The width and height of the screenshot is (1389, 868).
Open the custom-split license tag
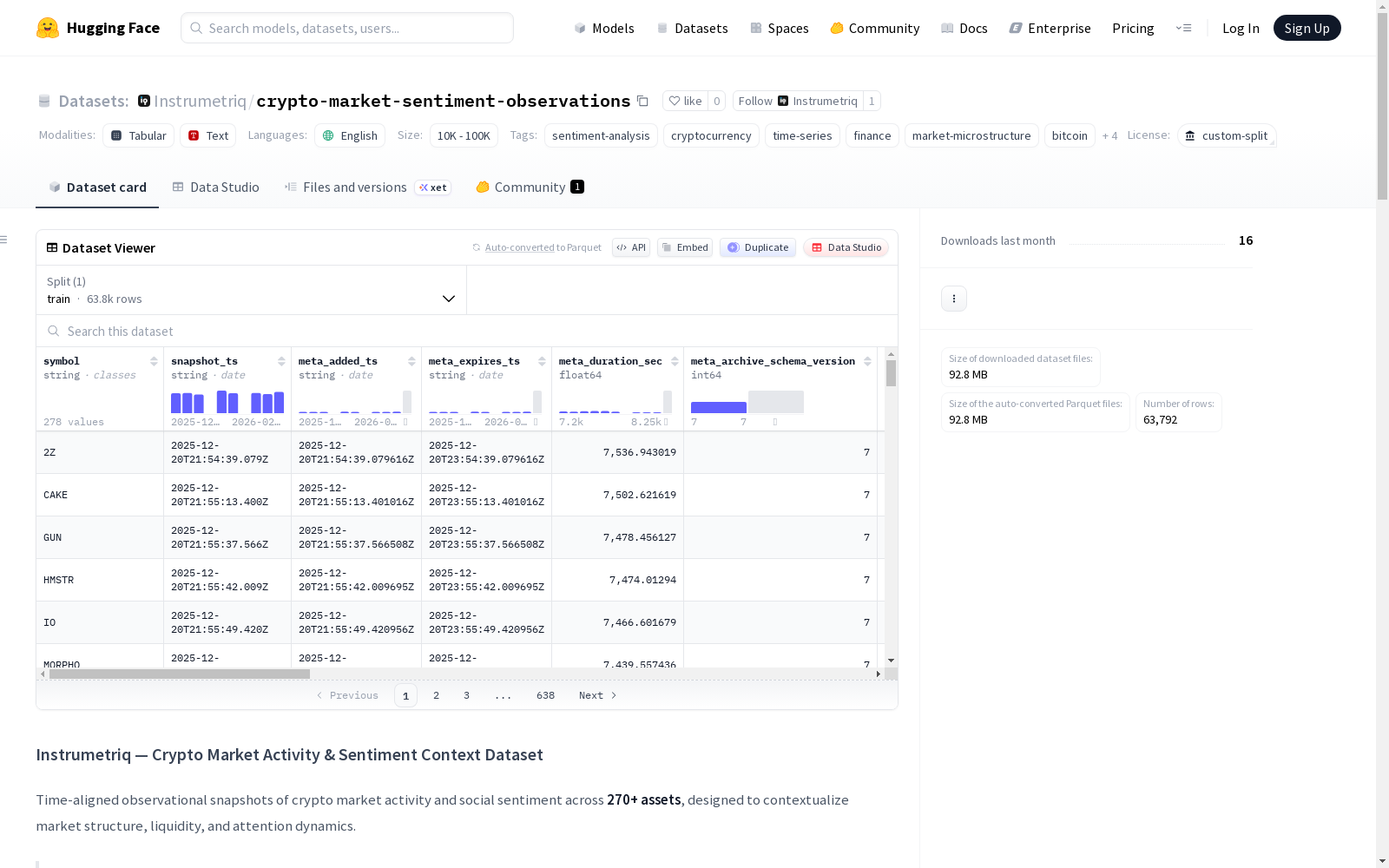pyautogui.click(x=1227, y=135)
